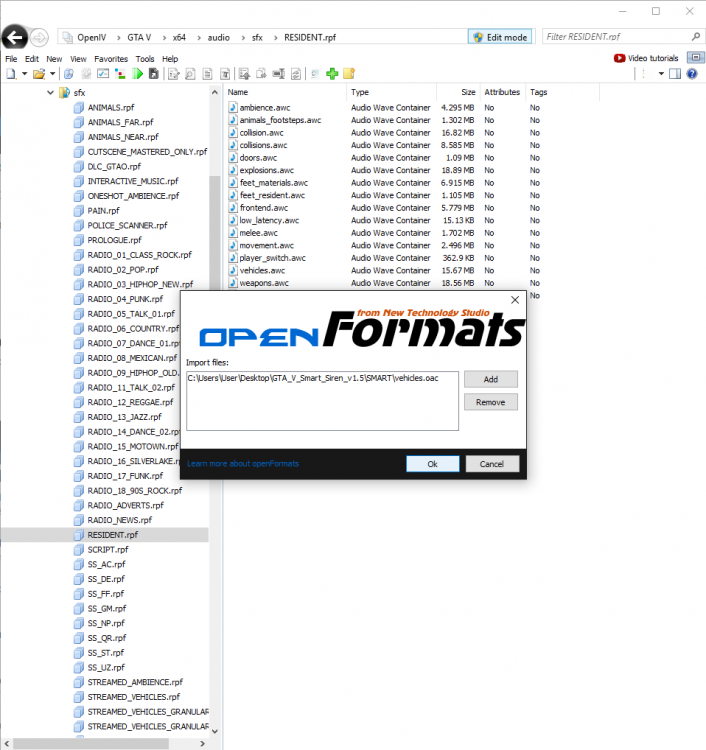
Task: Click the export copy-arrow toolbar icon
Action: (x=261, y=74)
